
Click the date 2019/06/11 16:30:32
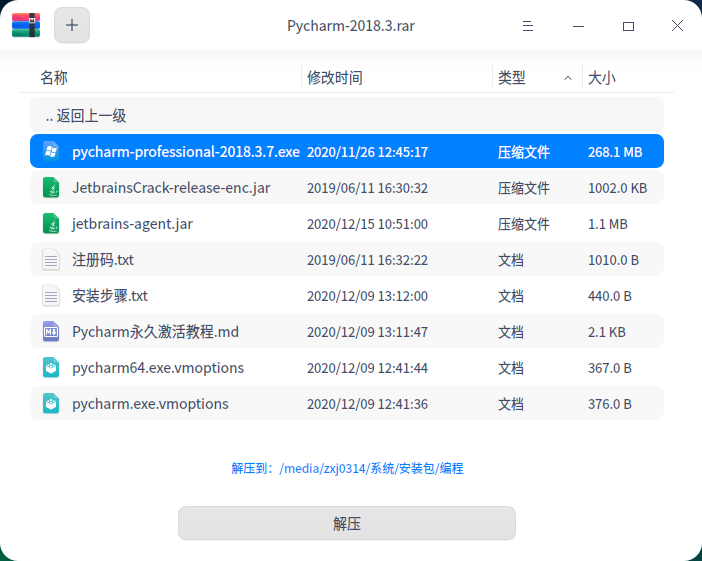pyautogui.click(x=368, y=188)
